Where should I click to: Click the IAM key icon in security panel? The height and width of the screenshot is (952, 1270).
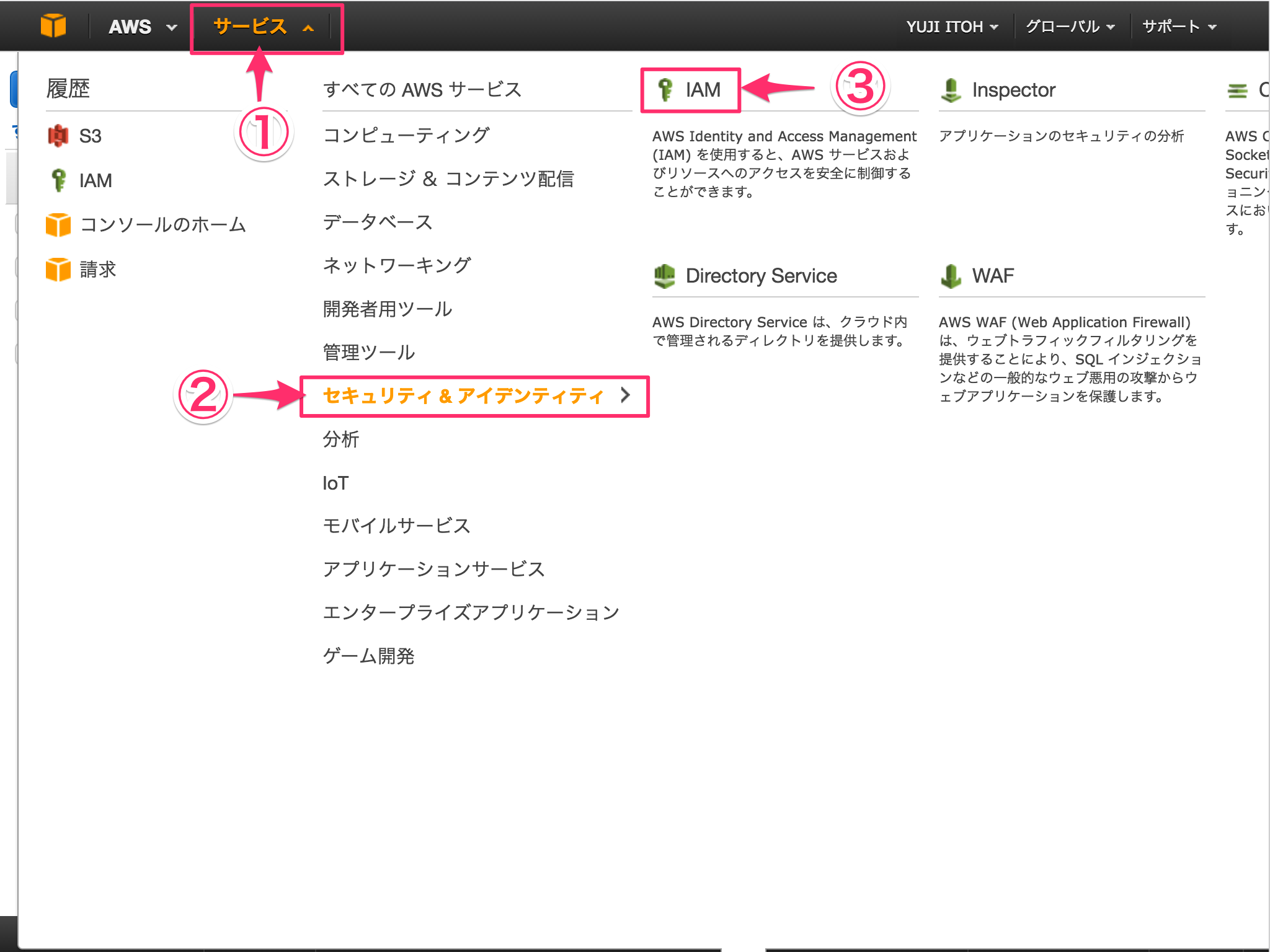click(x=665, y=90)
